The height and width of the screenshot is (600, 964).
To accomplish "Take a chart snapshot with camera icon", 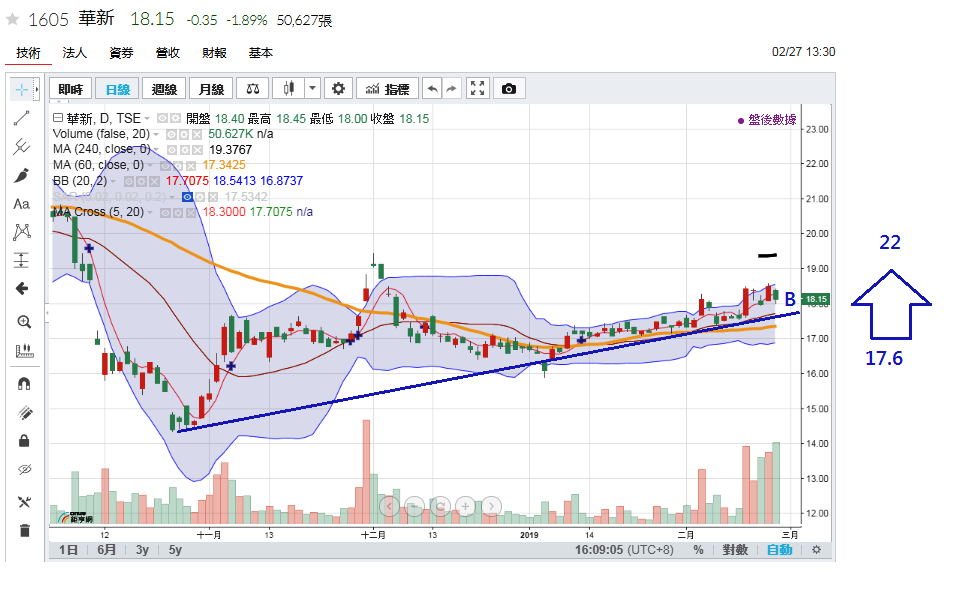I will [x=508, y=89].
